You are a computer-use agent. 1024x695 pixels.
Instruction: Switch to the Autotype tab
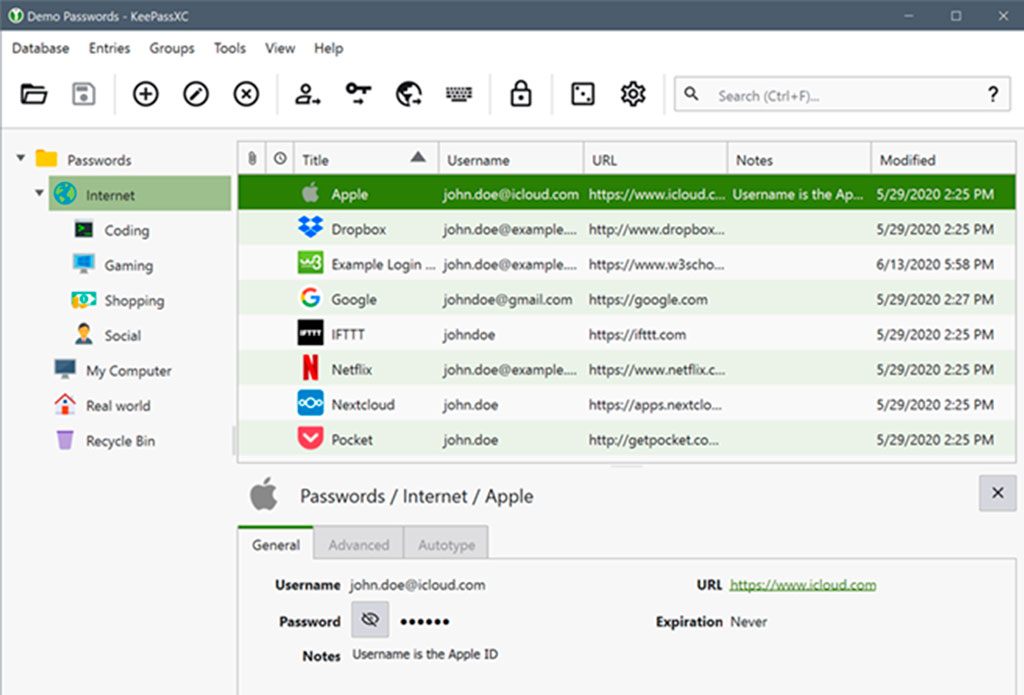click(x=447, y=543)
